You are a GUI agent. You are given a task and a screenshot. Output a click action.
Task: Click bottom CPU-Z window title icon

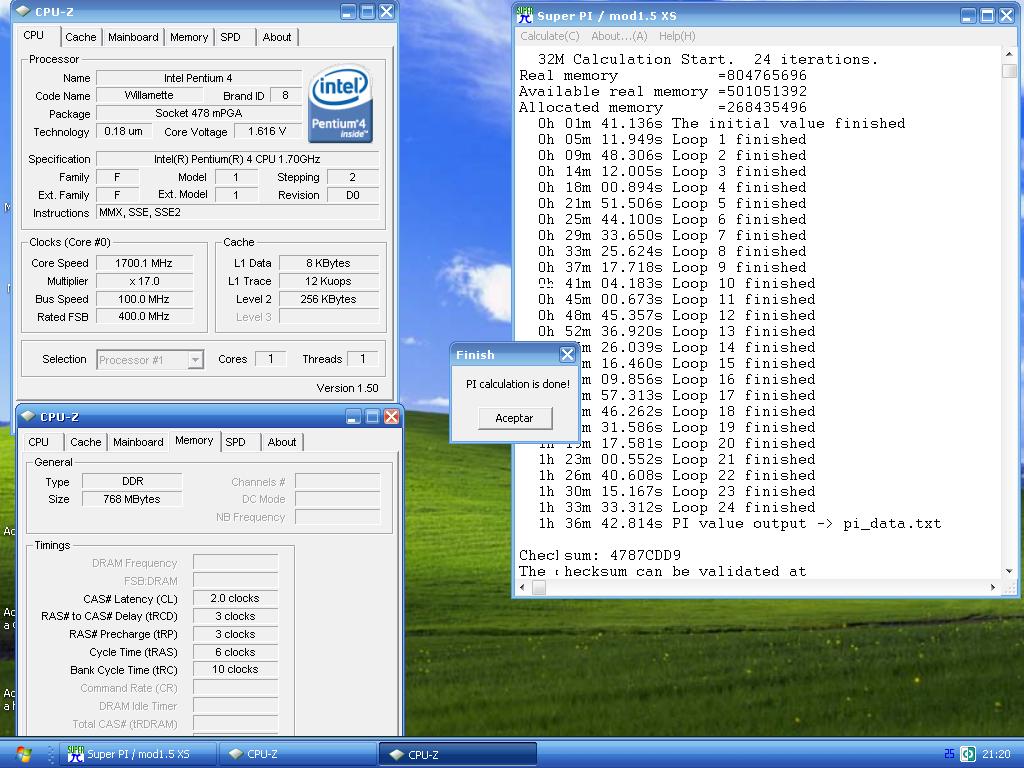click(x=27, y=416)
